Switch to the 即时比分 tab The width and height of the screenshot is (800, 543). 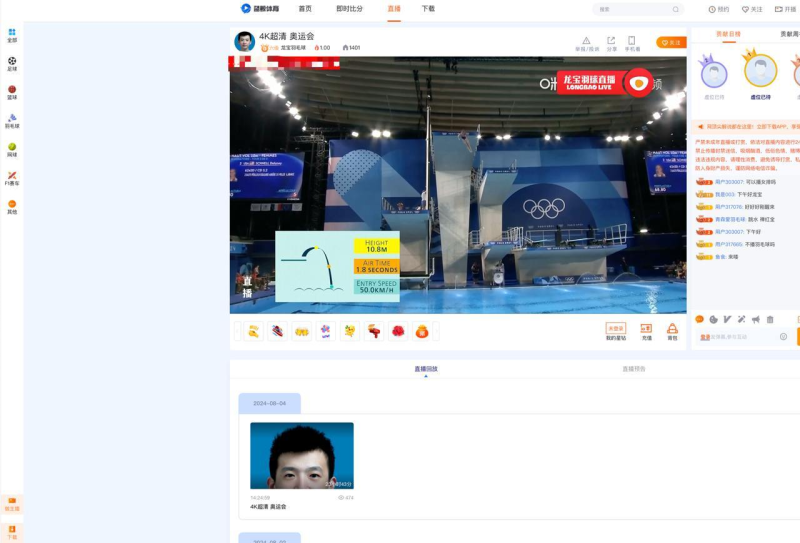point(350,9)
